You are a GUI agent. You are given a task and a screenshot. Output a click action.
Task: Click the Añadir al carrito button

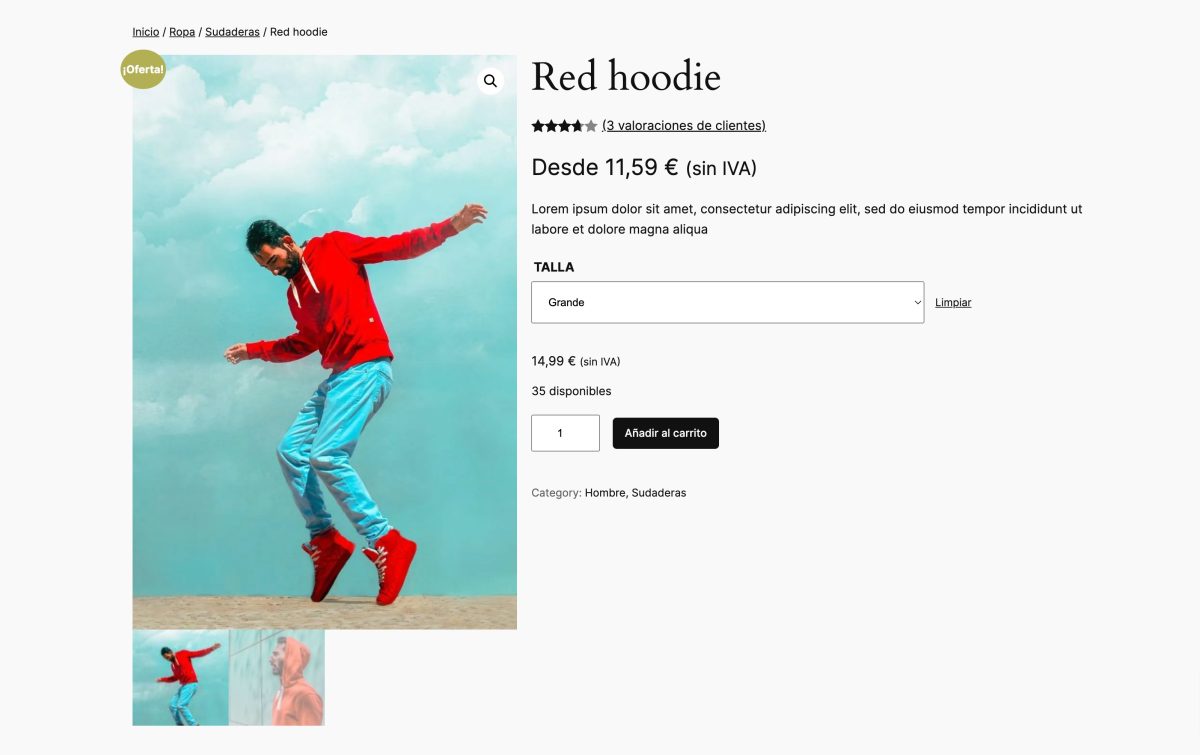(665, 433)
